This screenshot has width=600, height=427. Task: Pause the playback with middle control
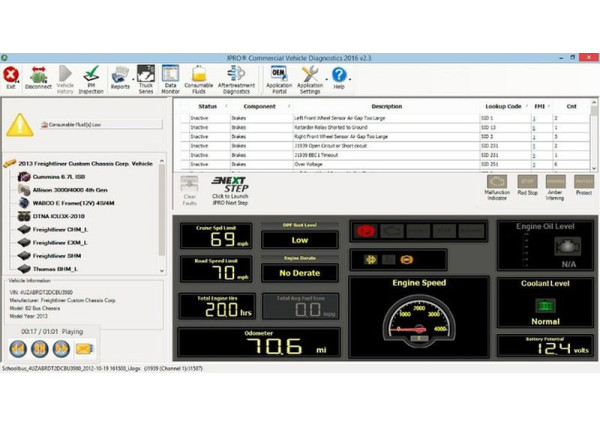38,348
